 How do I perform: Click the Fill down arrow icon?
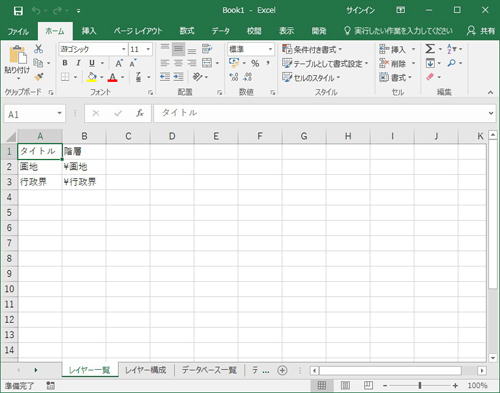click(430, 63)
